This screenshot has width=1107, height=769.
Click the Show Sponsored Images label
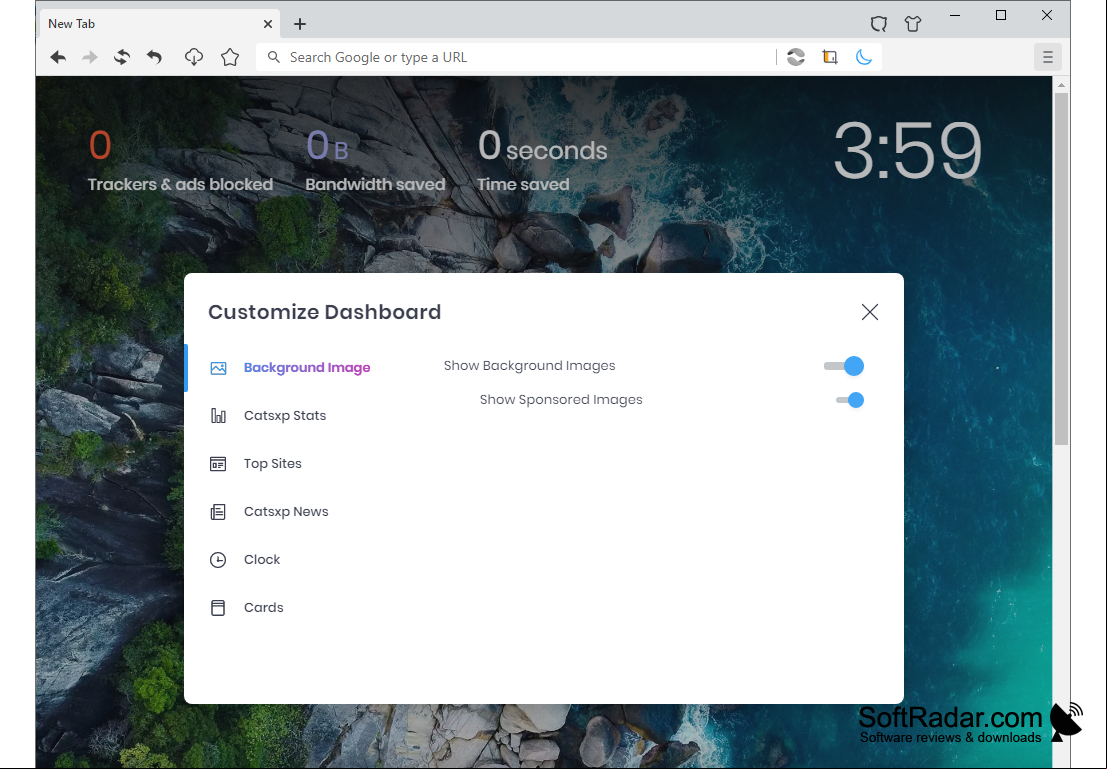[x=561, y=400]
